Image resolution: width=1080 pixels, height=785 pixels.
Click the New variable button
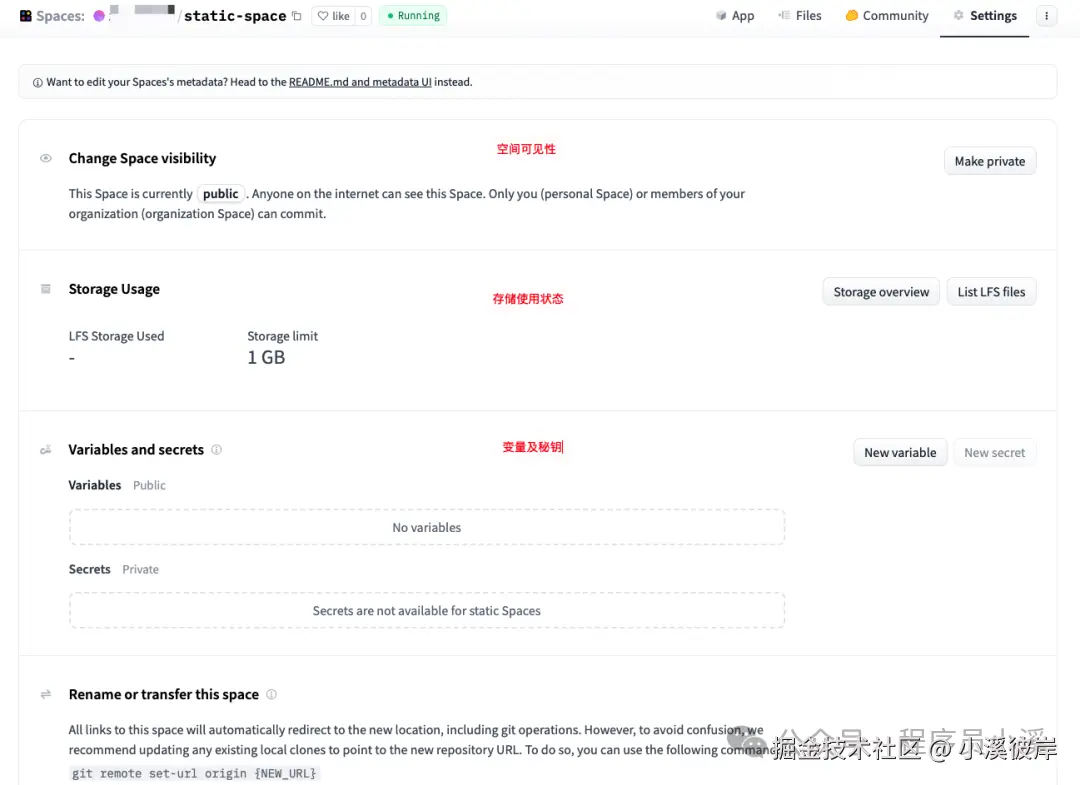[x=899, y=452]
